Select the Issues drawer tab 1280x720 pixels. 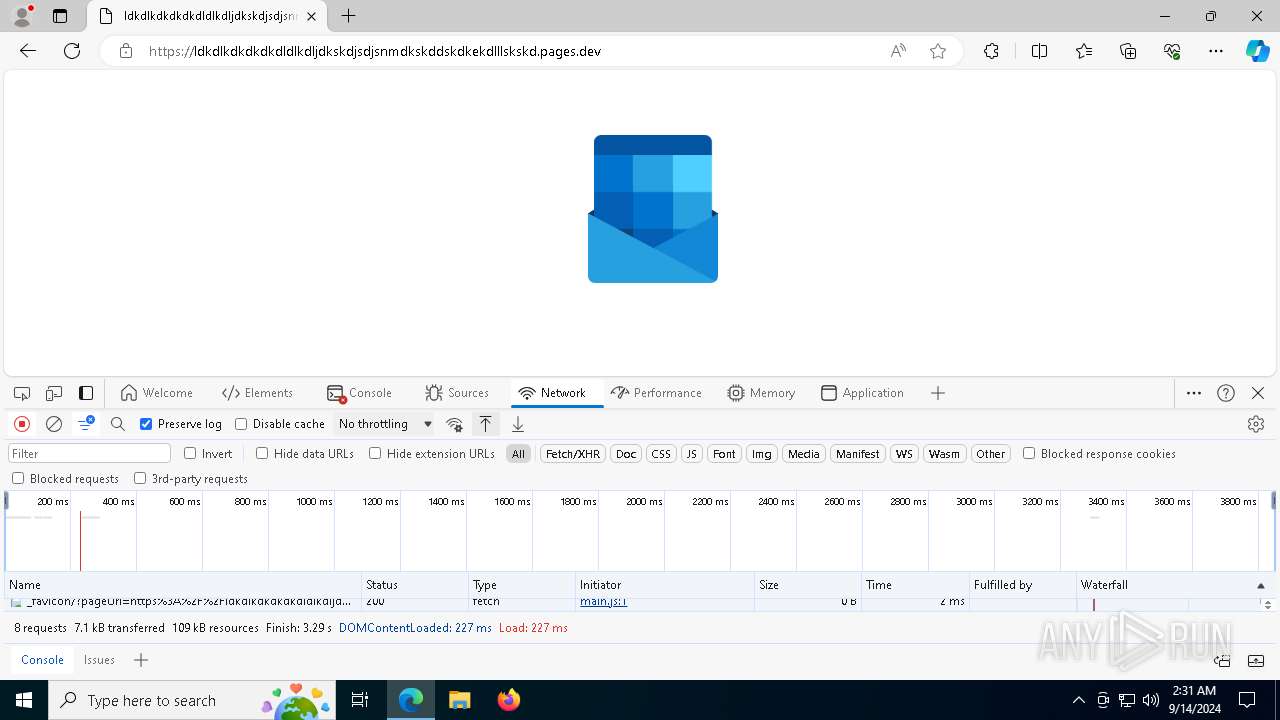(99, 660)
